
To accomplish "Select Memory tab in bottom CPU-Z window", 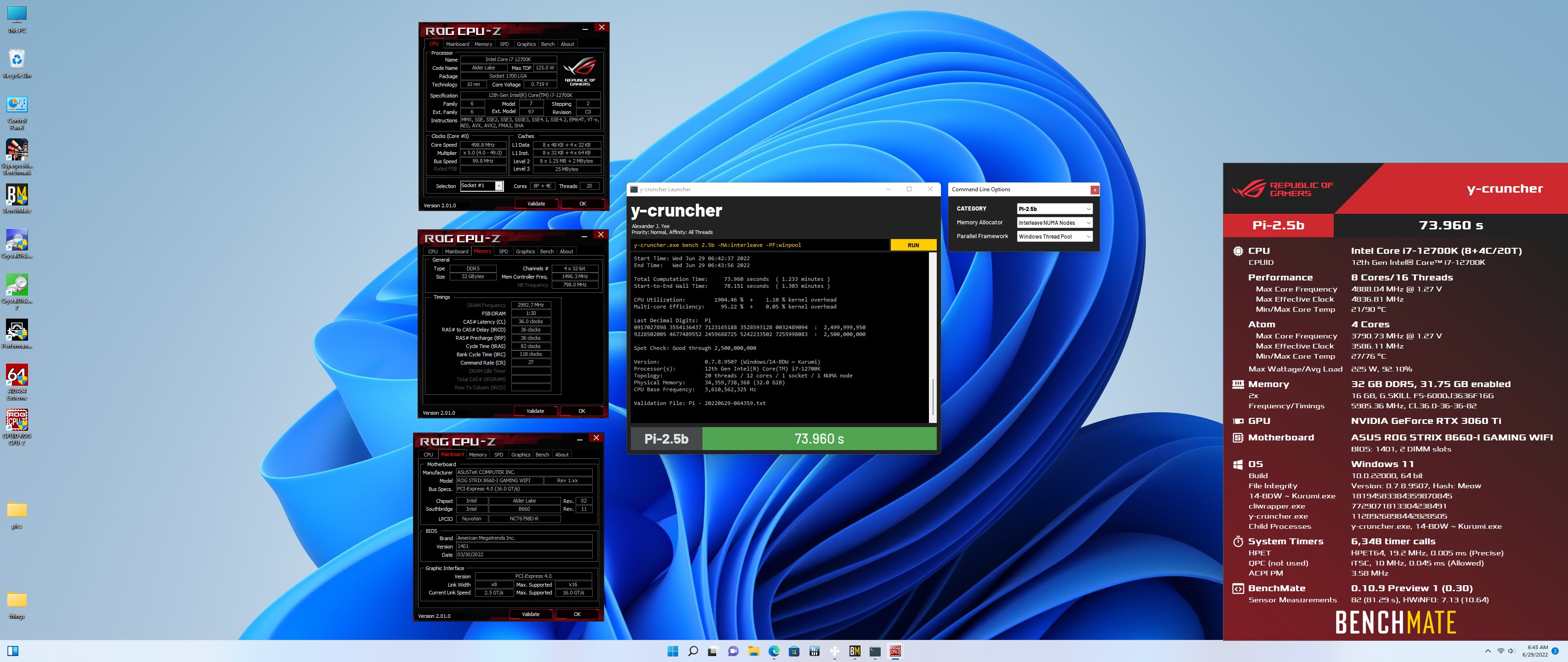I will [x=477, y=455].
